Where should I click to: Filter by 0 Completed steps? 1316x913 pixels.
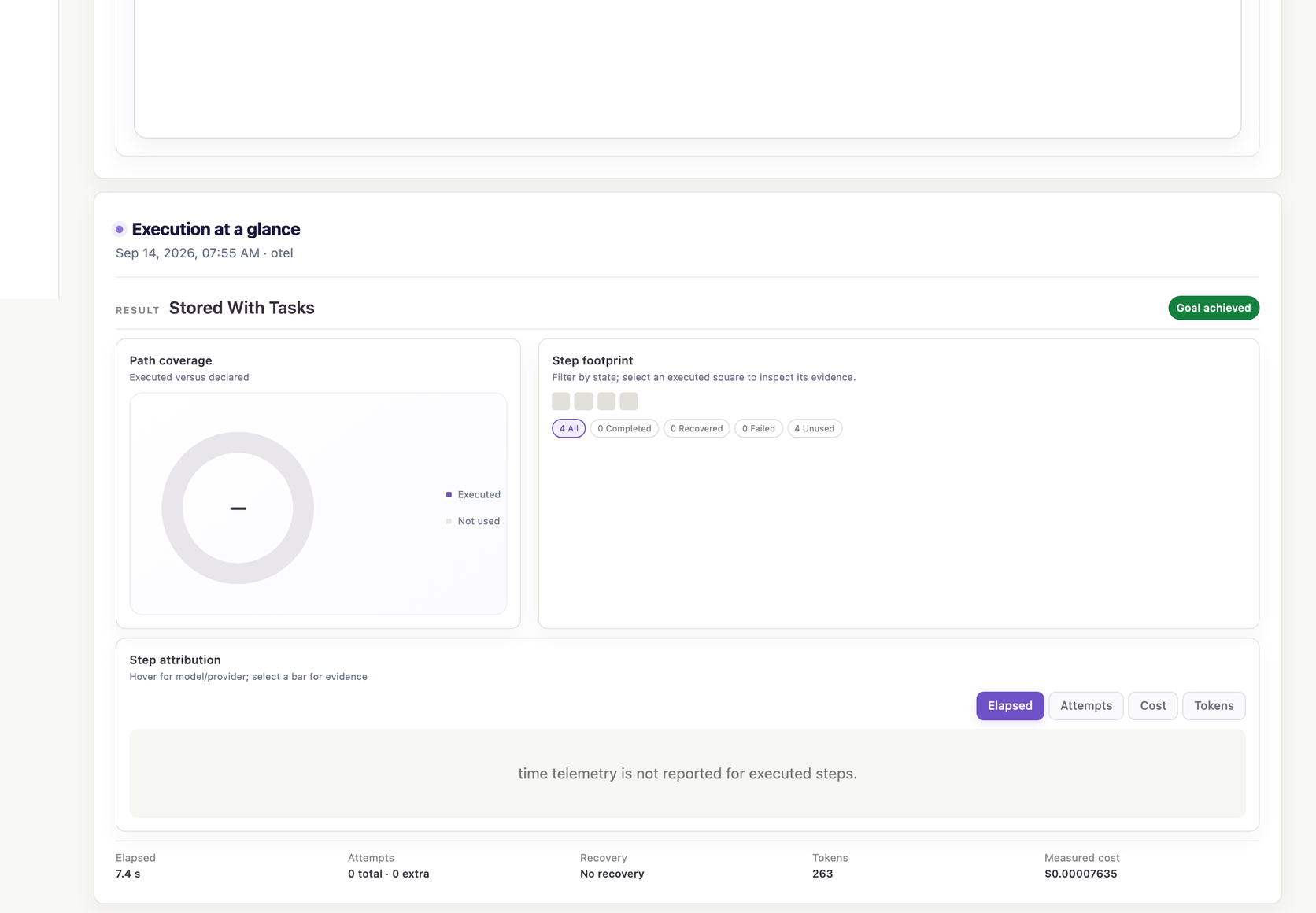624,428
